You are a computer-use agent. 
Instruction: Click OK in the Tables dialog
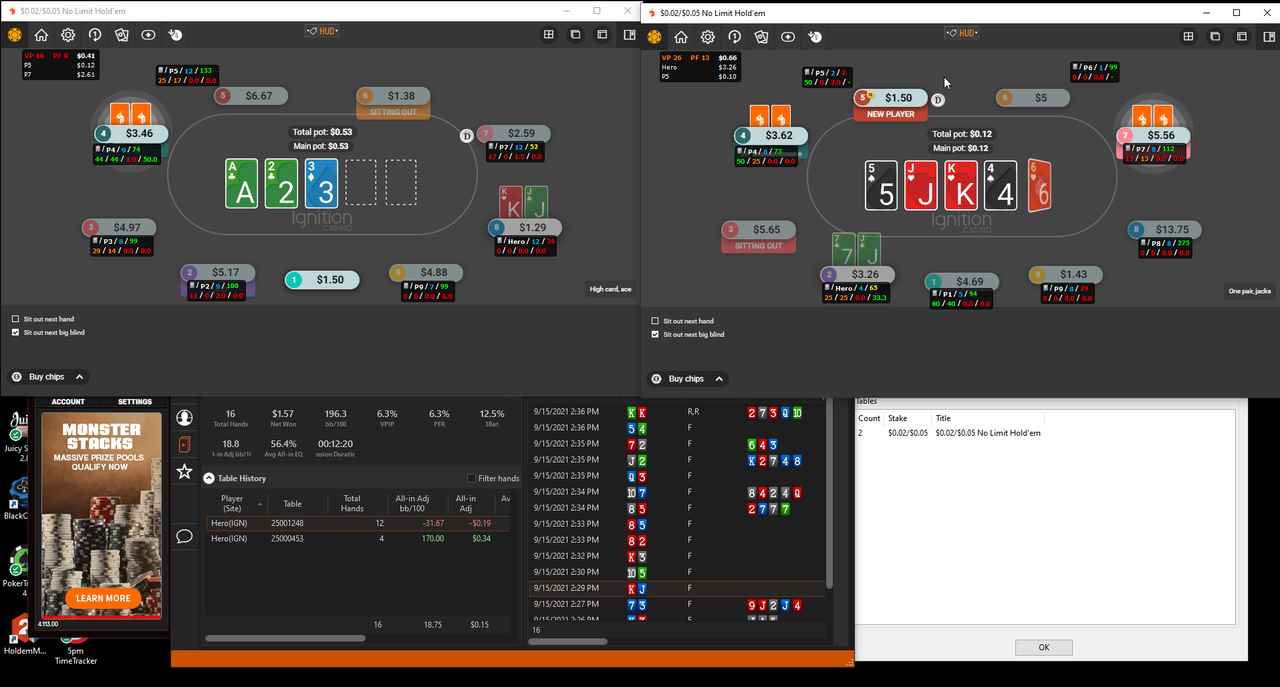coord(1043,647)
